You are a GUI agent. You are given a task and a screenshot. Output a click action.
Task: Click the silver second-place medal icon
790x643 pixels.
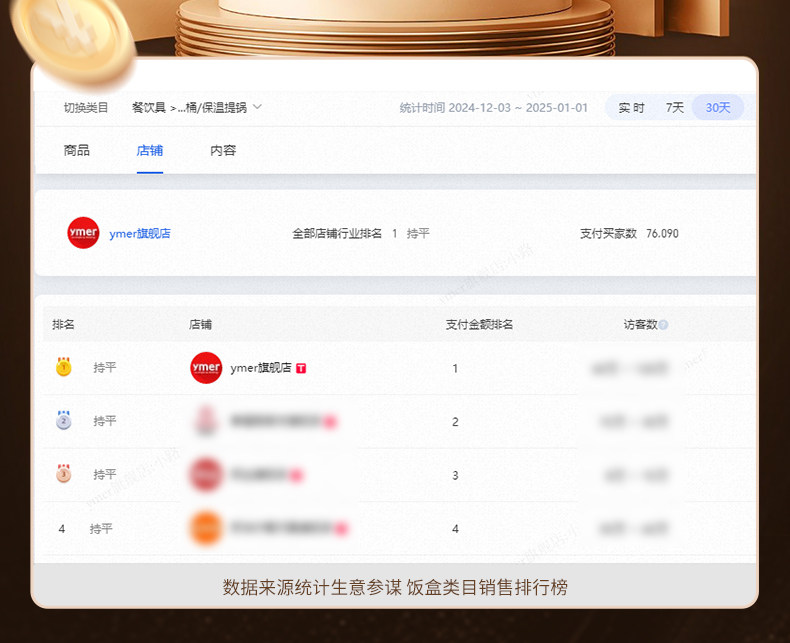pyautogui.click(x=63, y=420)
